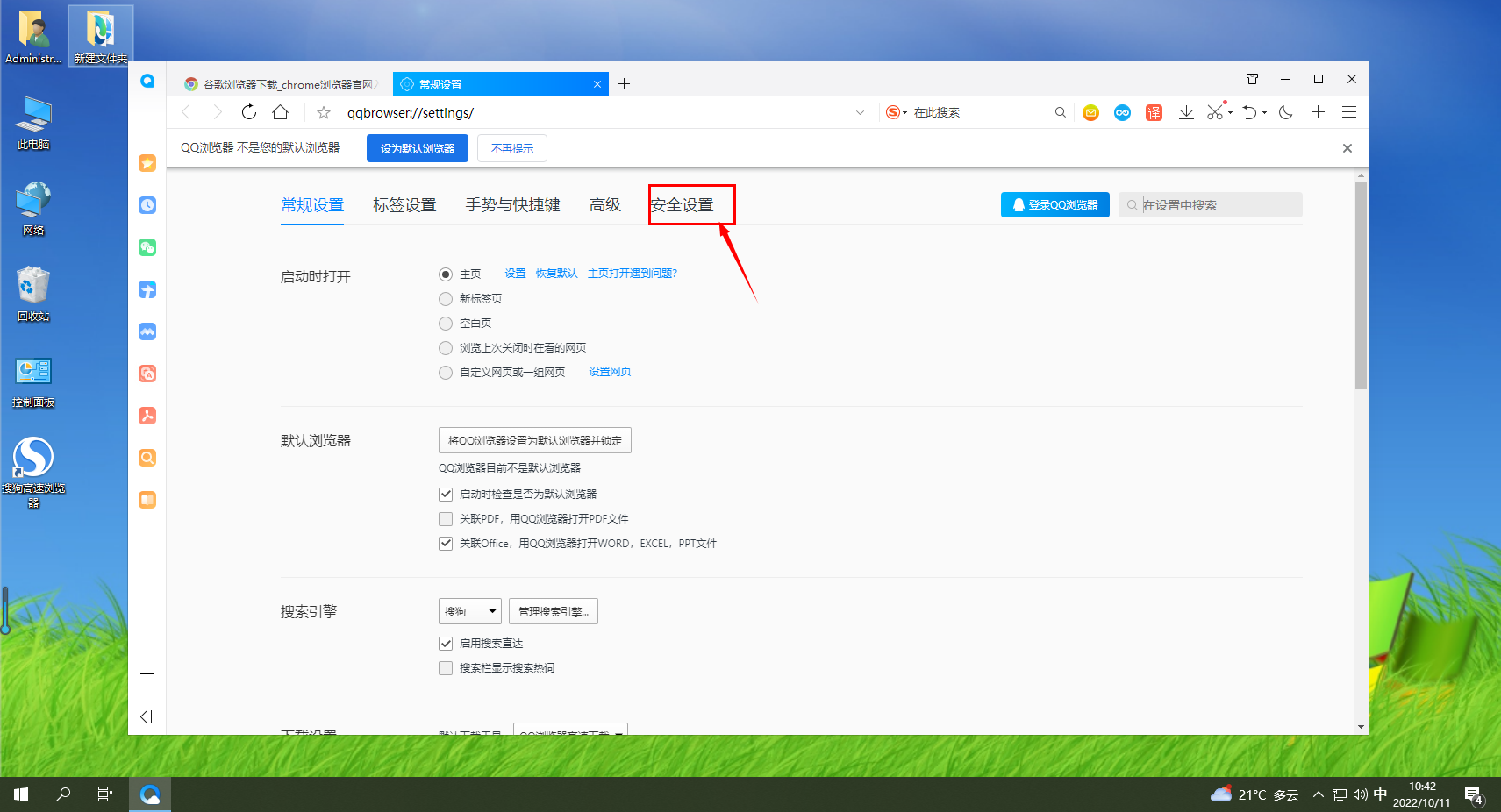Image resolution: width=1501 pixels, height=812 pixels.
Task: Toggle 启用搜索直达 checkbox
Action: point(446,644)
